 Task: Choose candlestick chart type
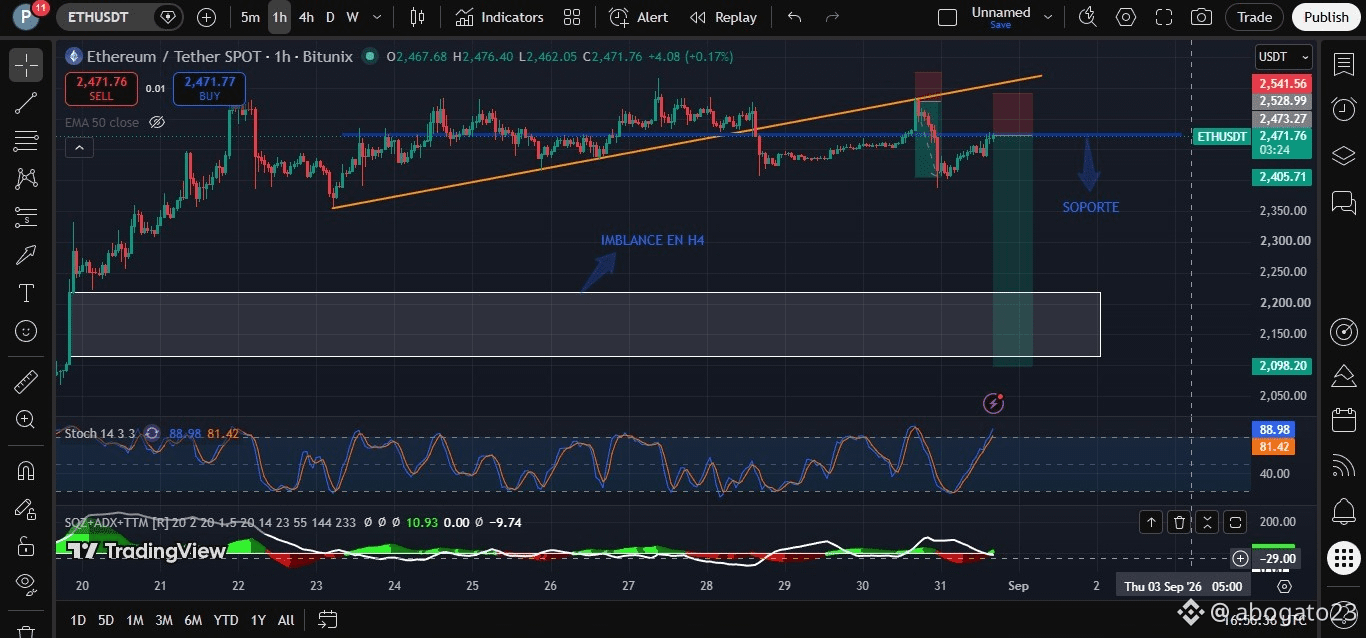pos(417,17)
